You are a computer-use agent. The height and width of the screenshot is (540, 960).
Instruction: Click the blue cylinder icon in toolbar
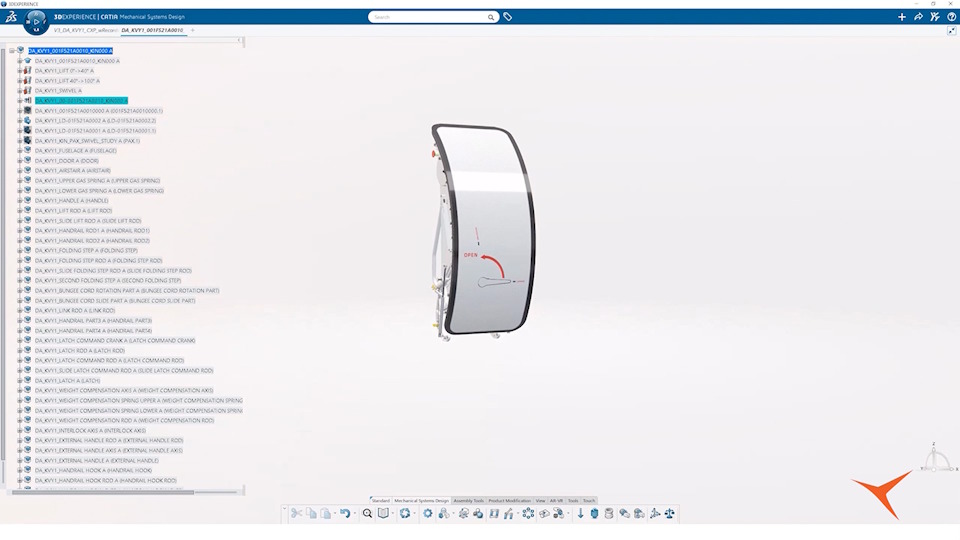coord(594,514)
